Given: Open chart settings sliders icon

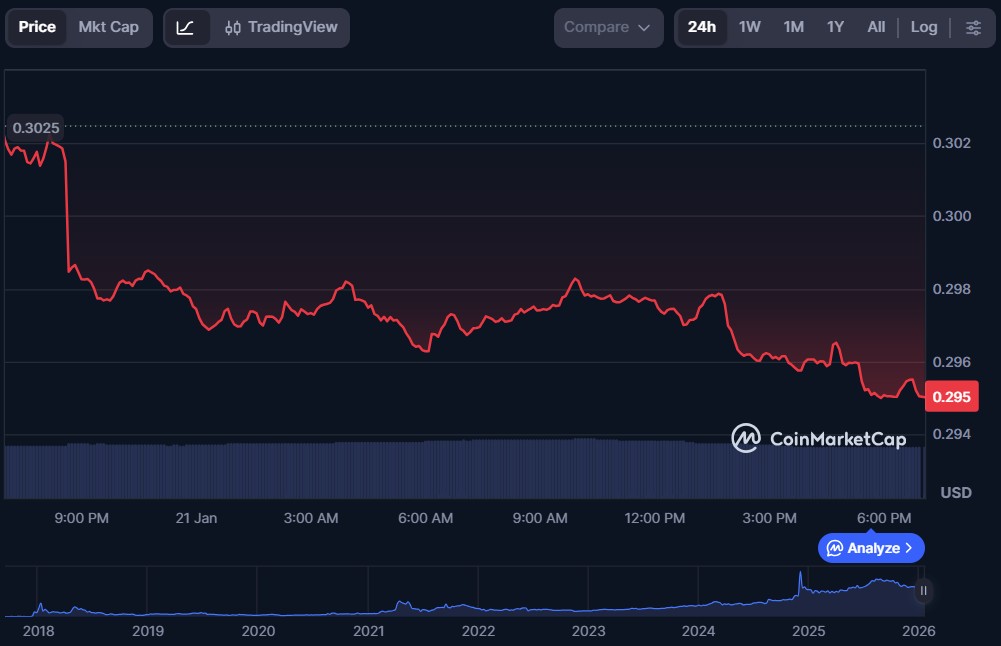Looking at the screenshot, I should coord(973,27).
